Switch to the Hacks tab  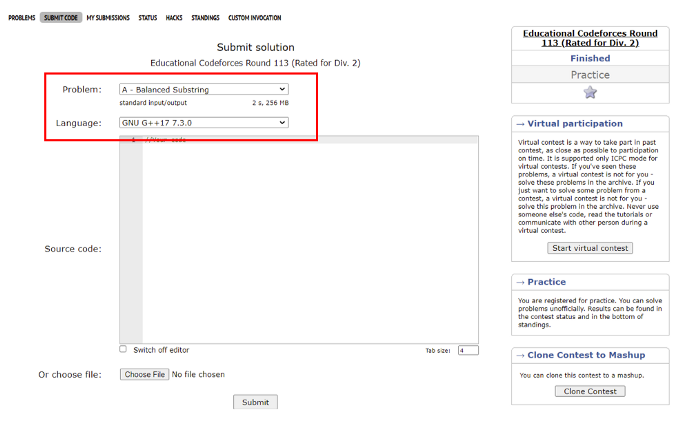click(x=174, y=18)
